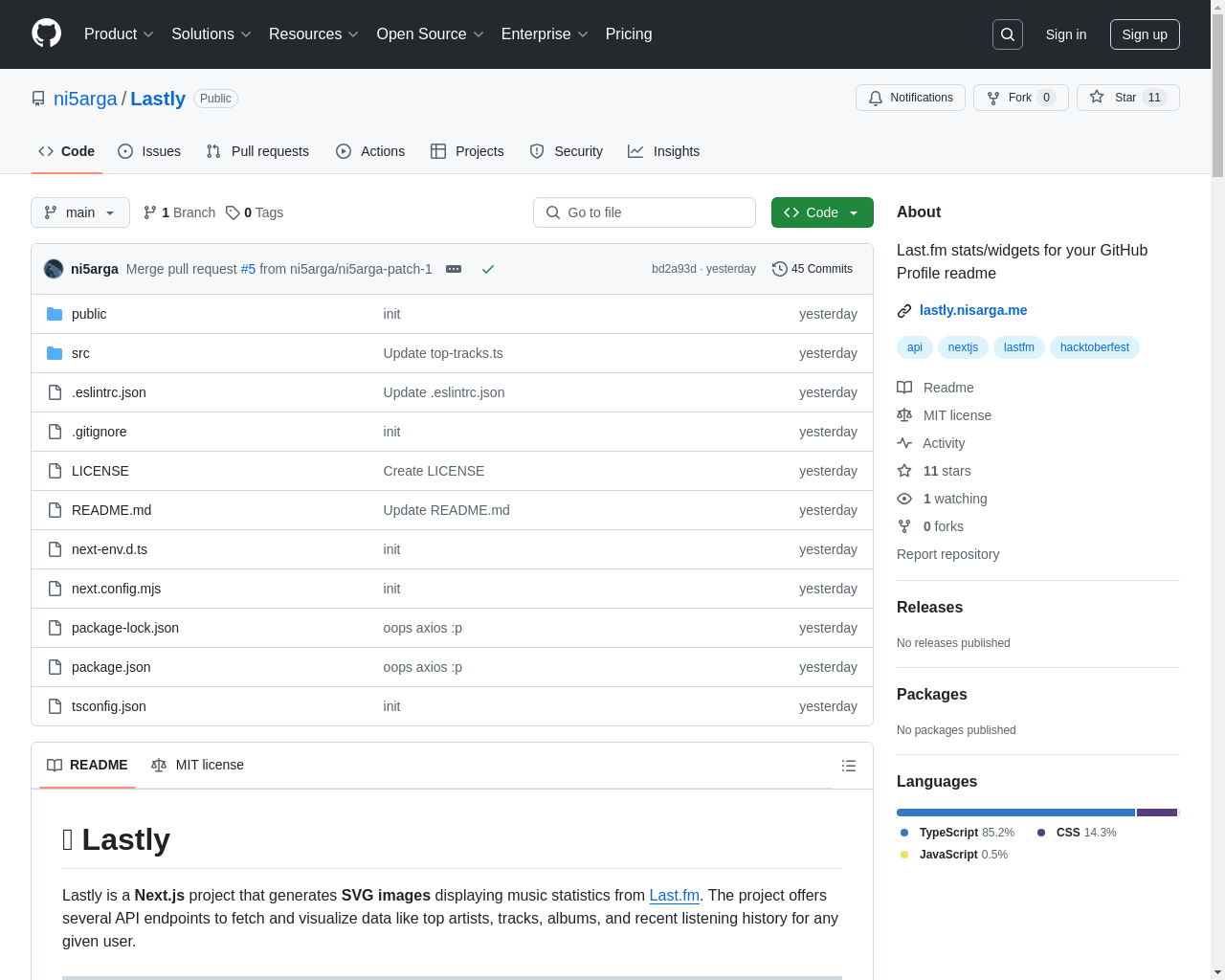The image size is (1225, 980).
Task: Open commit message 'Update top-tracks.ts'
Action: [x=443, y=353]
